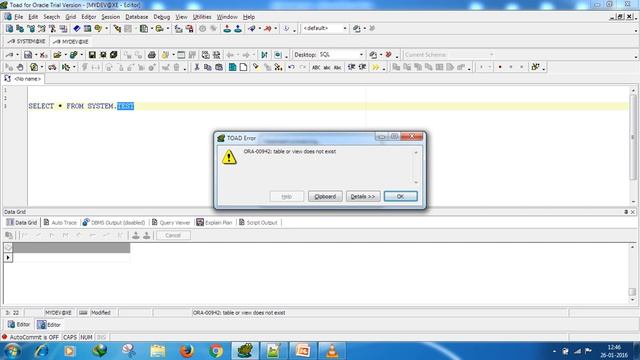Open the File menu
640x360 pixels.
(19, 17)
